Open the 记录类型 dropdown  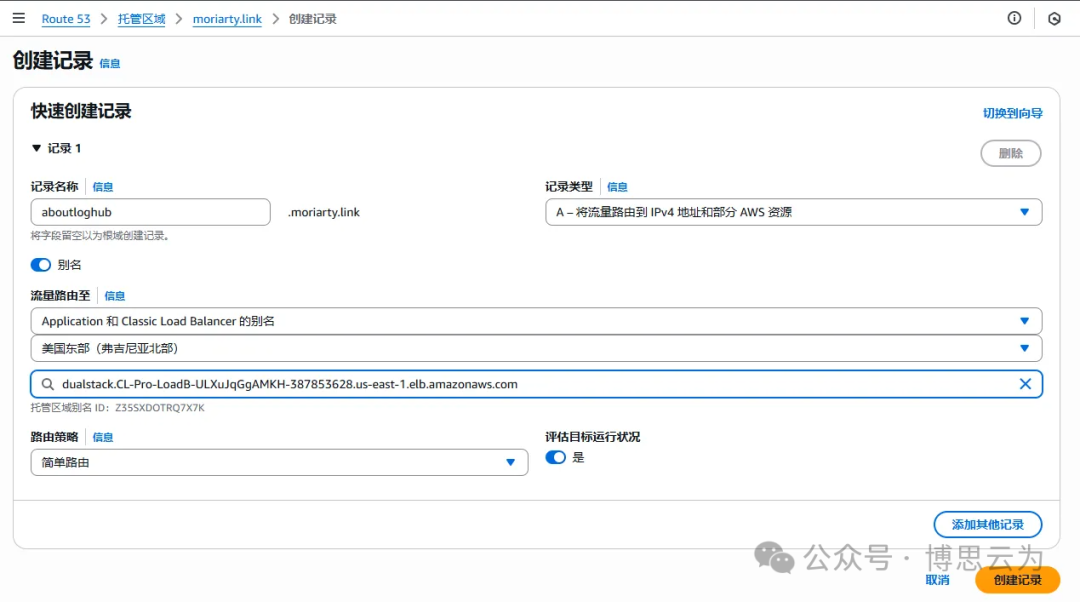pos(793,212)
